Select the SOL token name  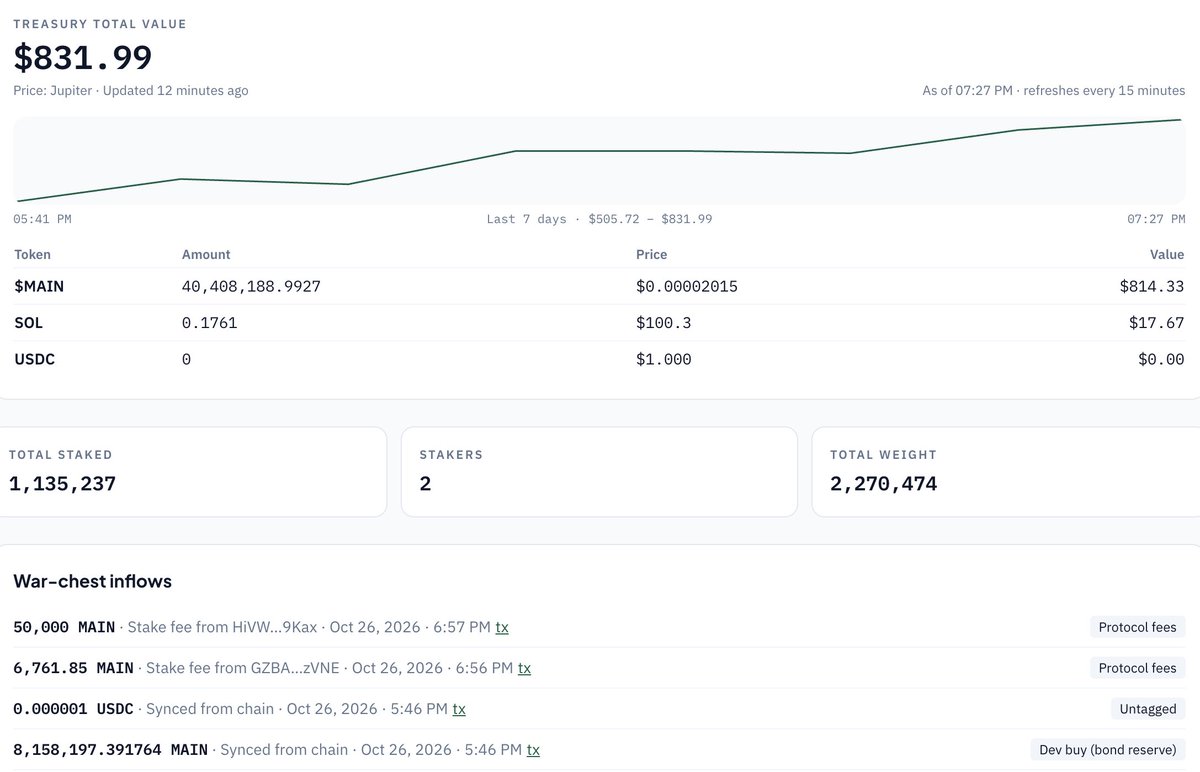click(x=28, y=323)
